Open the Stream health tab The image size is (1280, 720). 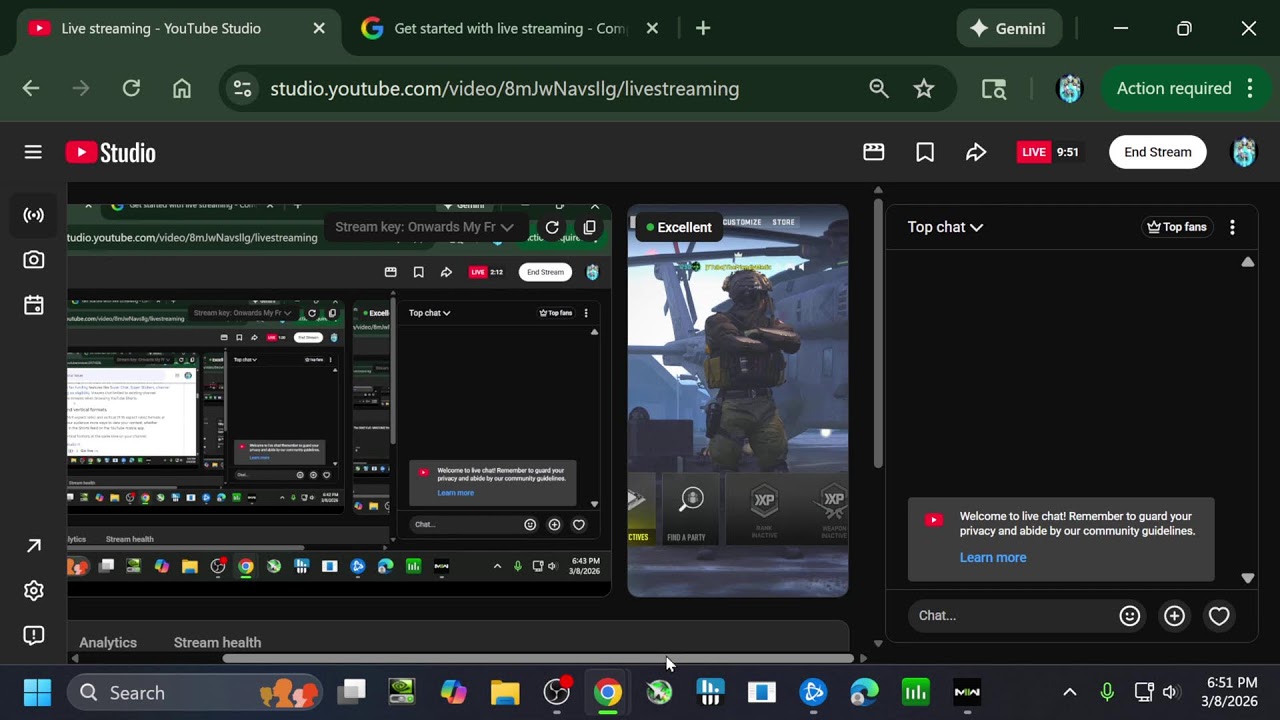tap(217, 642)
